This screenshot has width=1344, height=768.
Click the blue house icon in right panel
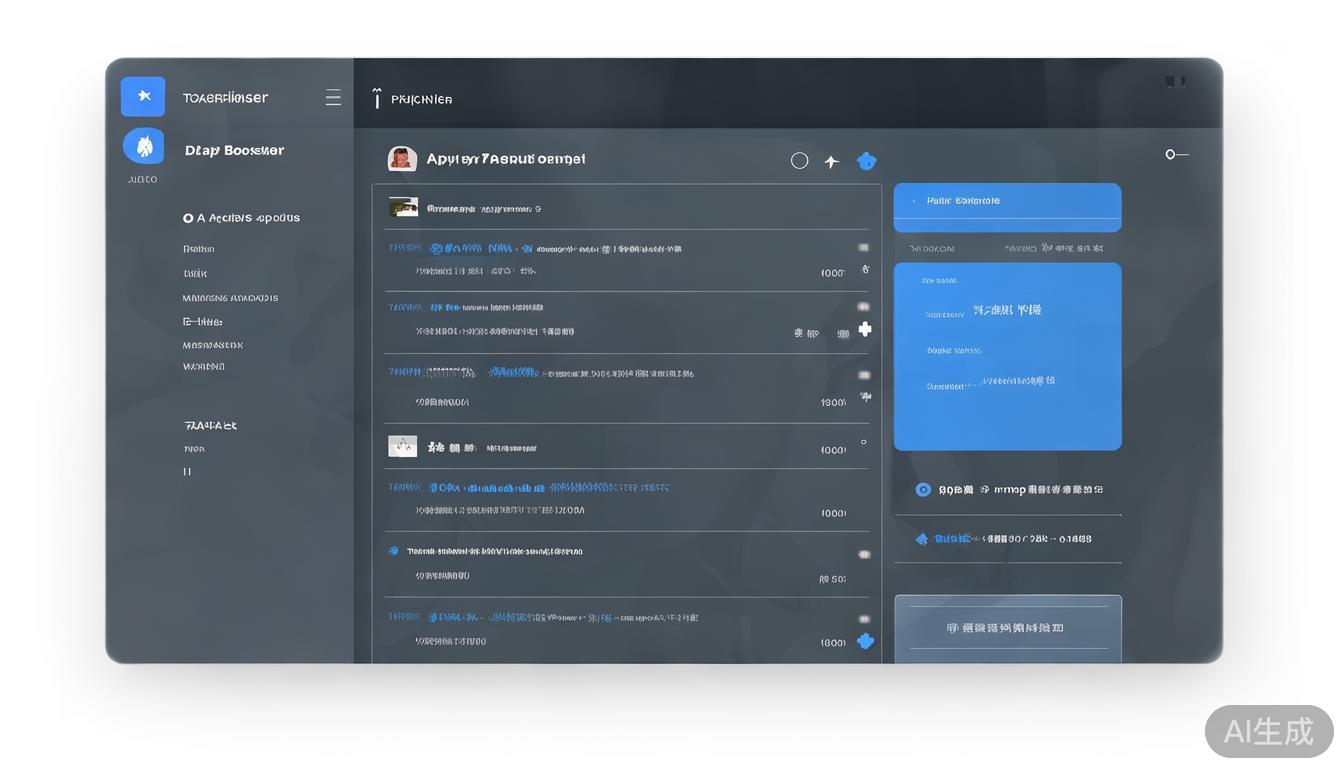pos(922,539)
